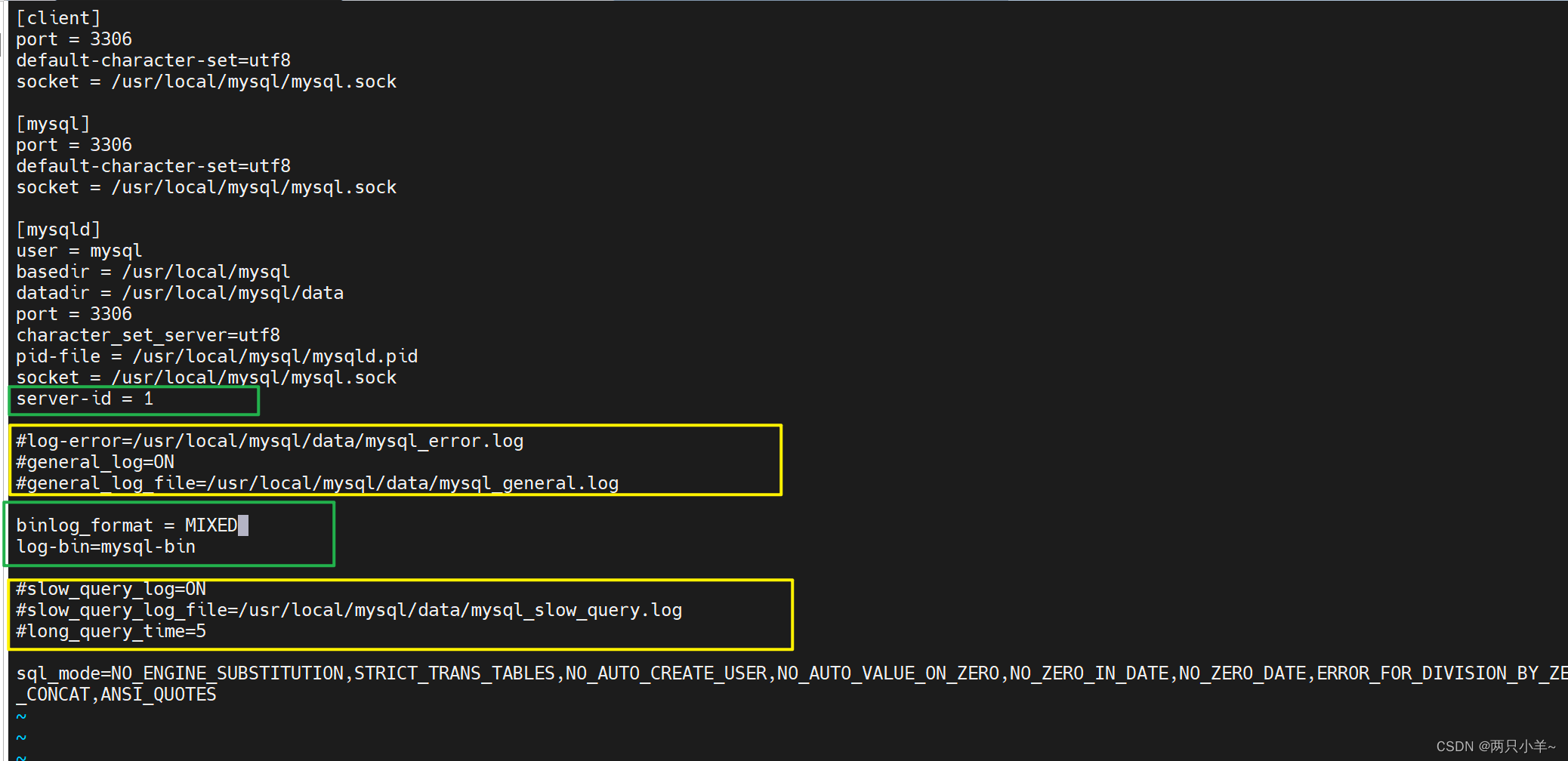Click the 'character_set_server=utf8' line
Image resolution: width=1568 pixels, height=761 pixels.
(148, 335)
